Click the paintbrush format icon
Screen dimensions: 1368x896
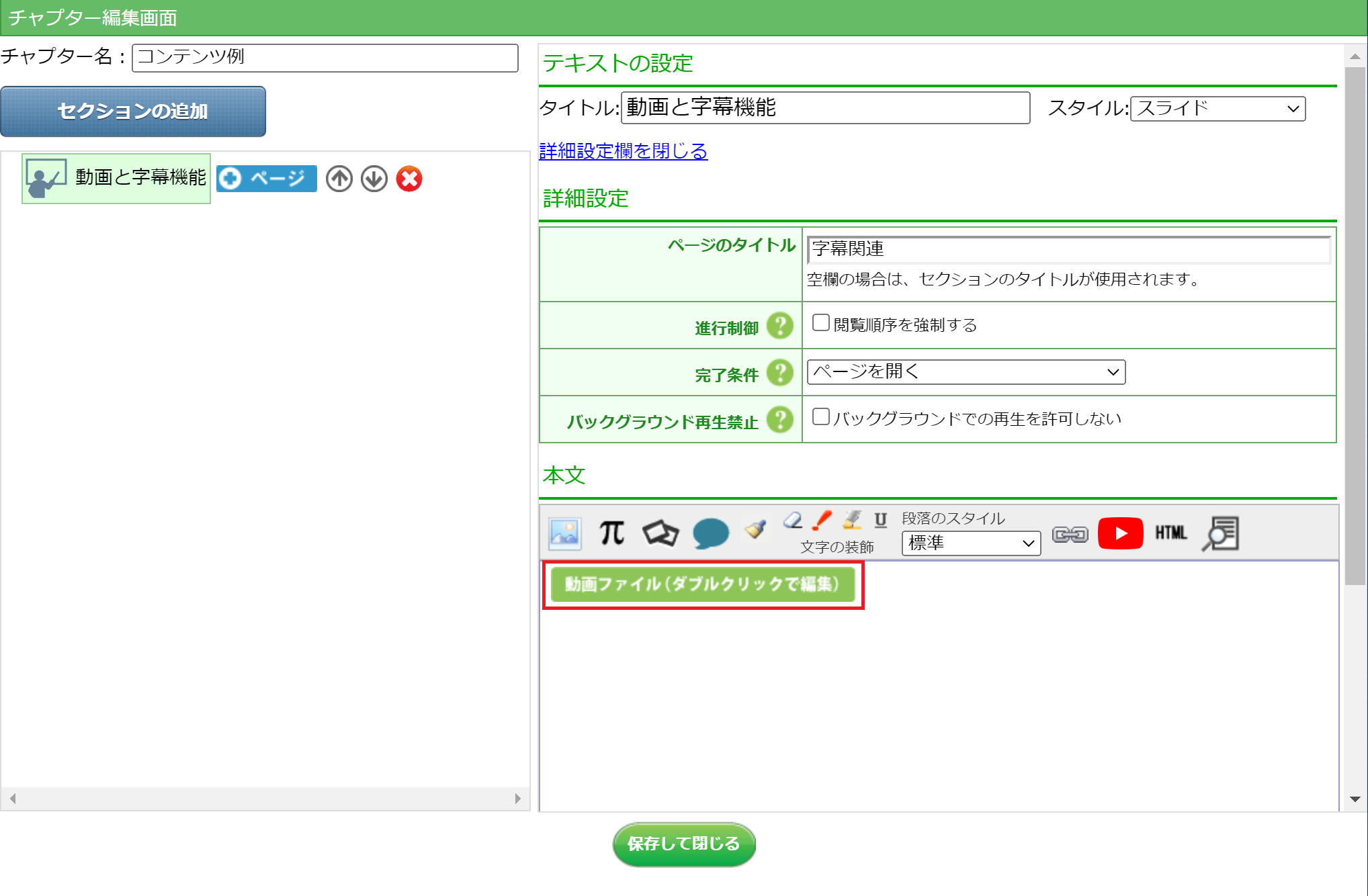coord(756,529)
